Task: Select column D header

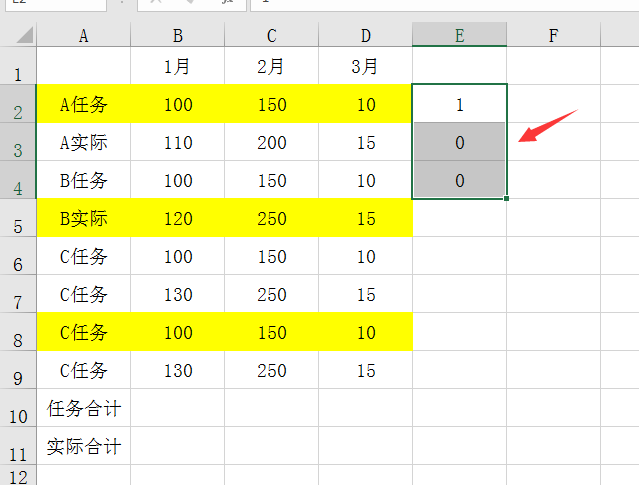Action: [366, 35]
